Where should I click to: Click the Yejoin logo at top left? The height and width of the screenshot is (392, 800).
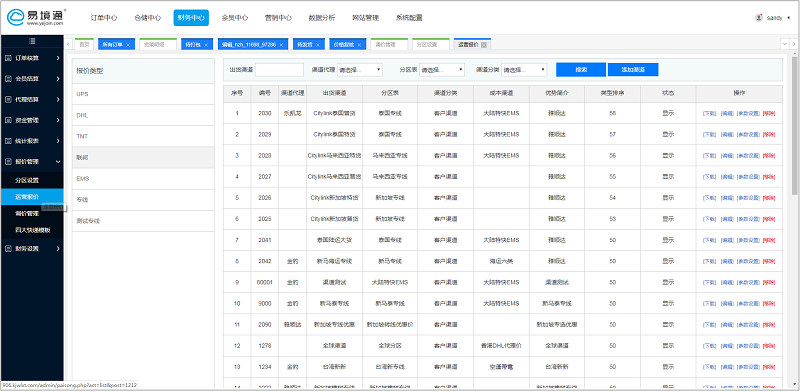[x=36, y=17]
